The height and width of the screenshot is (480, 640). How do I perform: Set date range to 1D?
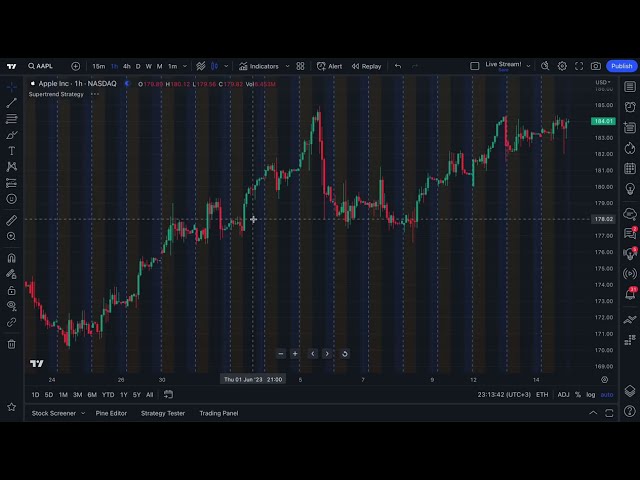click(36, 395)
